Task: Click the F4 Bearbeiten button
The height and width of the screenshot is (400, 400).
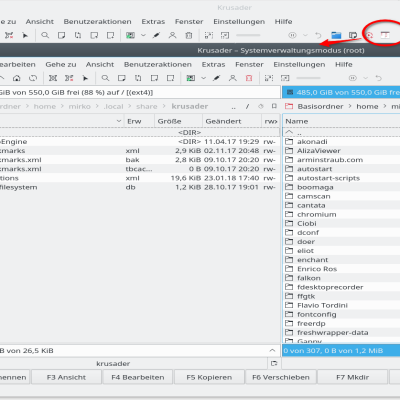Action: pyautogui.click(x=138, y=377)
